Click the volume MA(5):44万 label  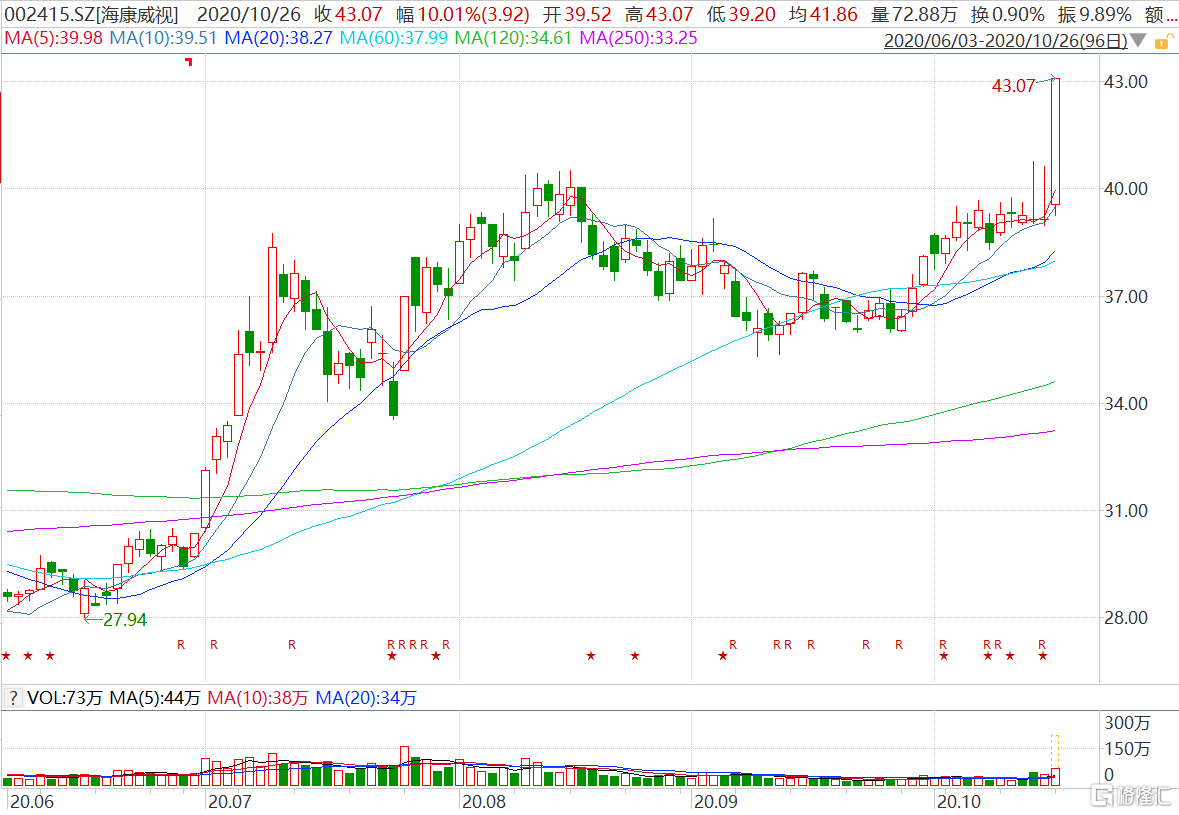[155, 698]
